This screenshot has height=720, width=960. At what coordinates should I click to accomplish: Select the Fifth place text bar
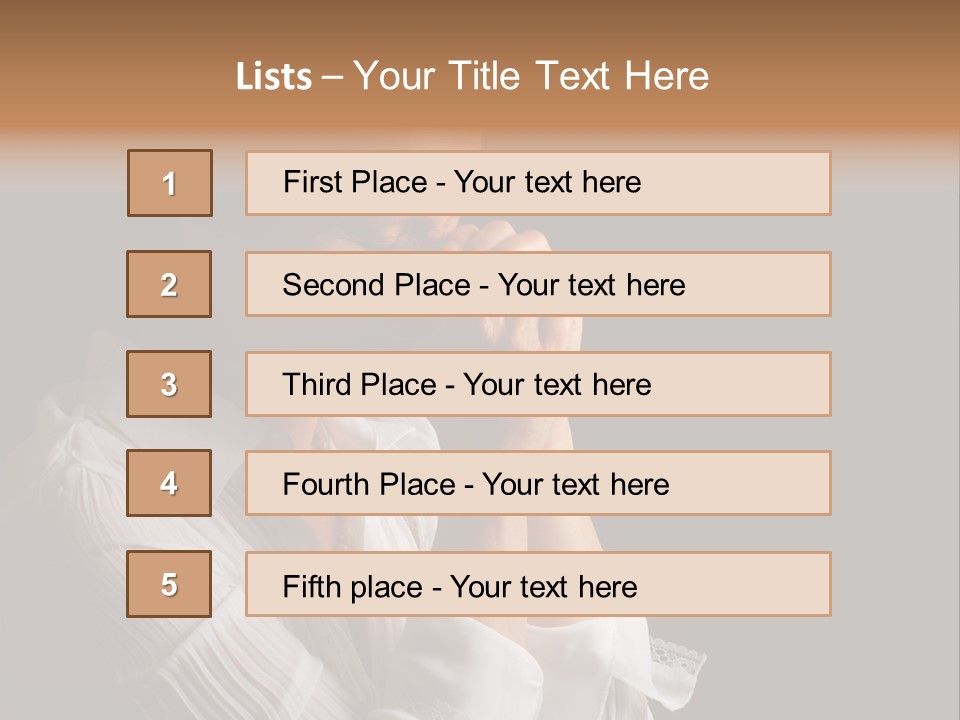pos(538,584)
